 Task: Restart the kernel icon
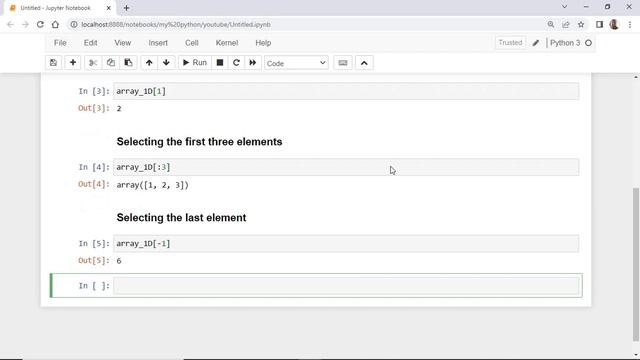coord(236,63)
